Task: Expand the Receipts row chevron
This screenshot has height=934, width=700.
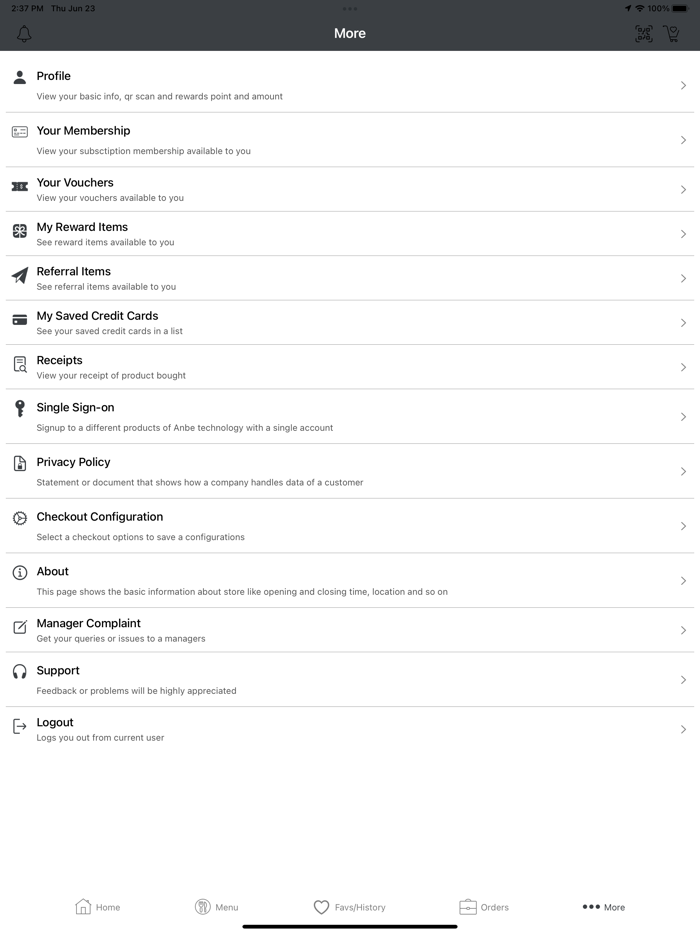Action: 683,367
